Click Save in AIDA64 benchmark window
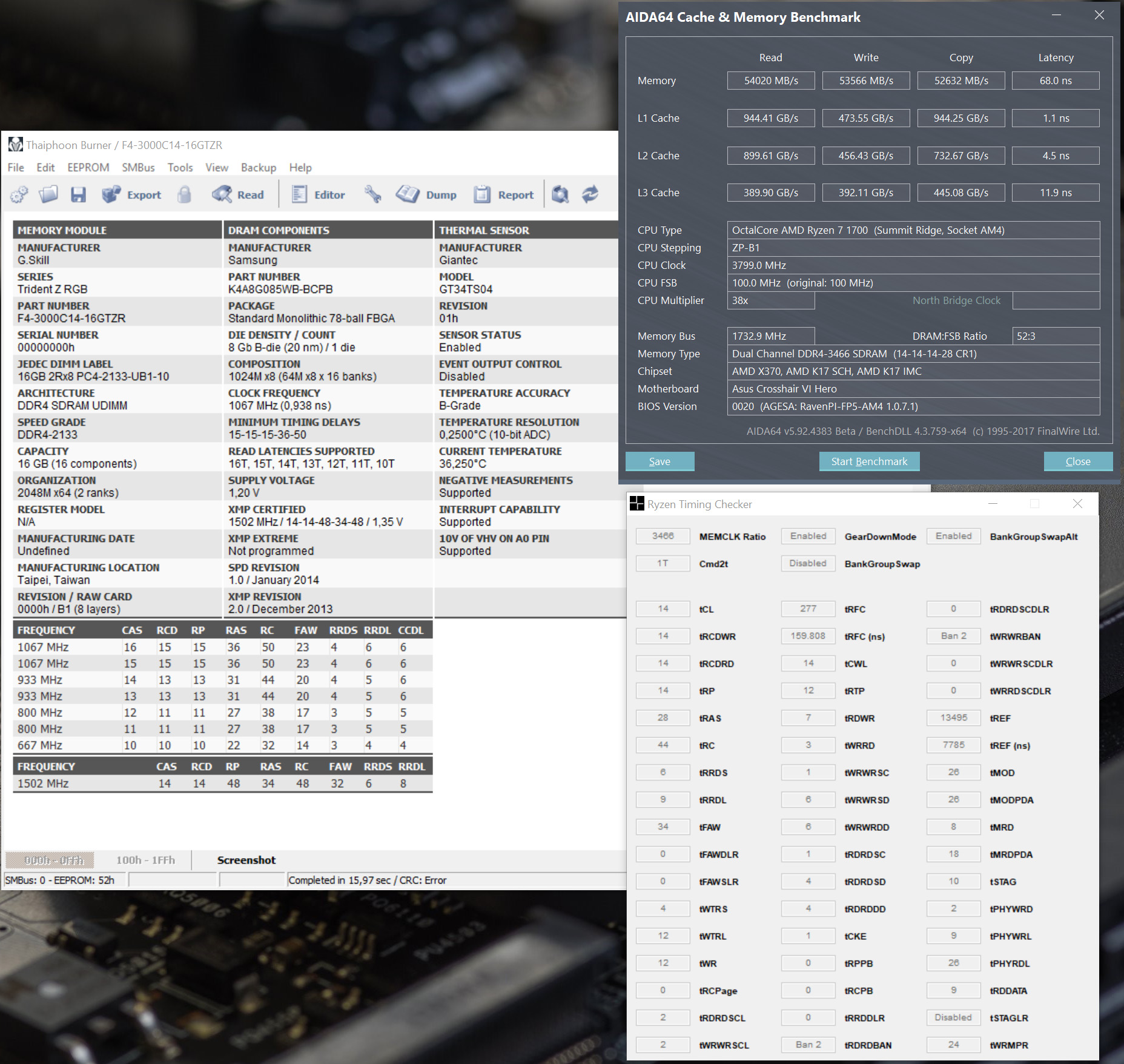Image resolution: width=1124 pixels, height=1064 pixels. pyautogui.click(x=660, y=461)
